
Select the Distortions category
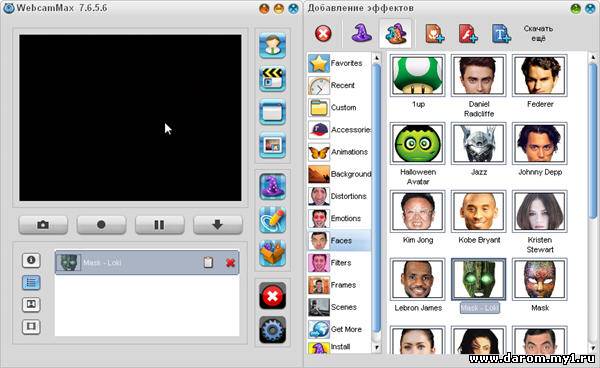coord(339,196)
